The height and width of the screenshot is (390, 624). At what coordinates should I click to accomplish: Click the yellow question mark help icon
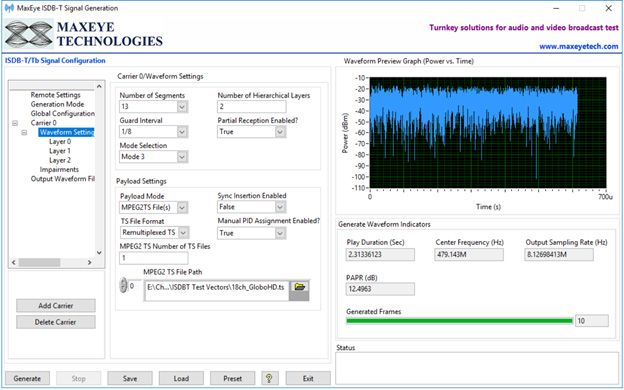point(269,378)
